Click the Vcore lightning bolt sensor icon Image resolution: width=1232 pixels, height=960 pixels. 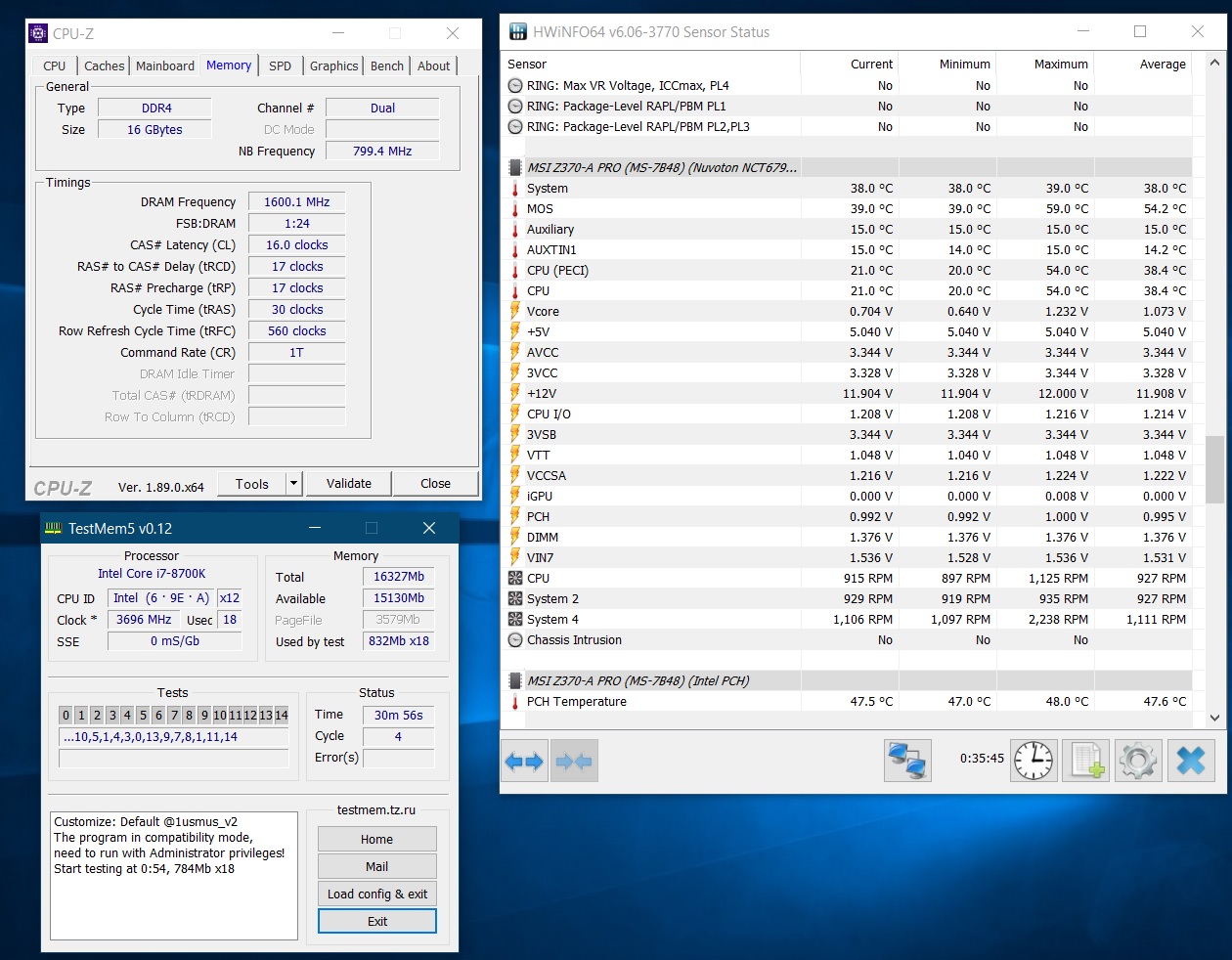tap(515, 311)
